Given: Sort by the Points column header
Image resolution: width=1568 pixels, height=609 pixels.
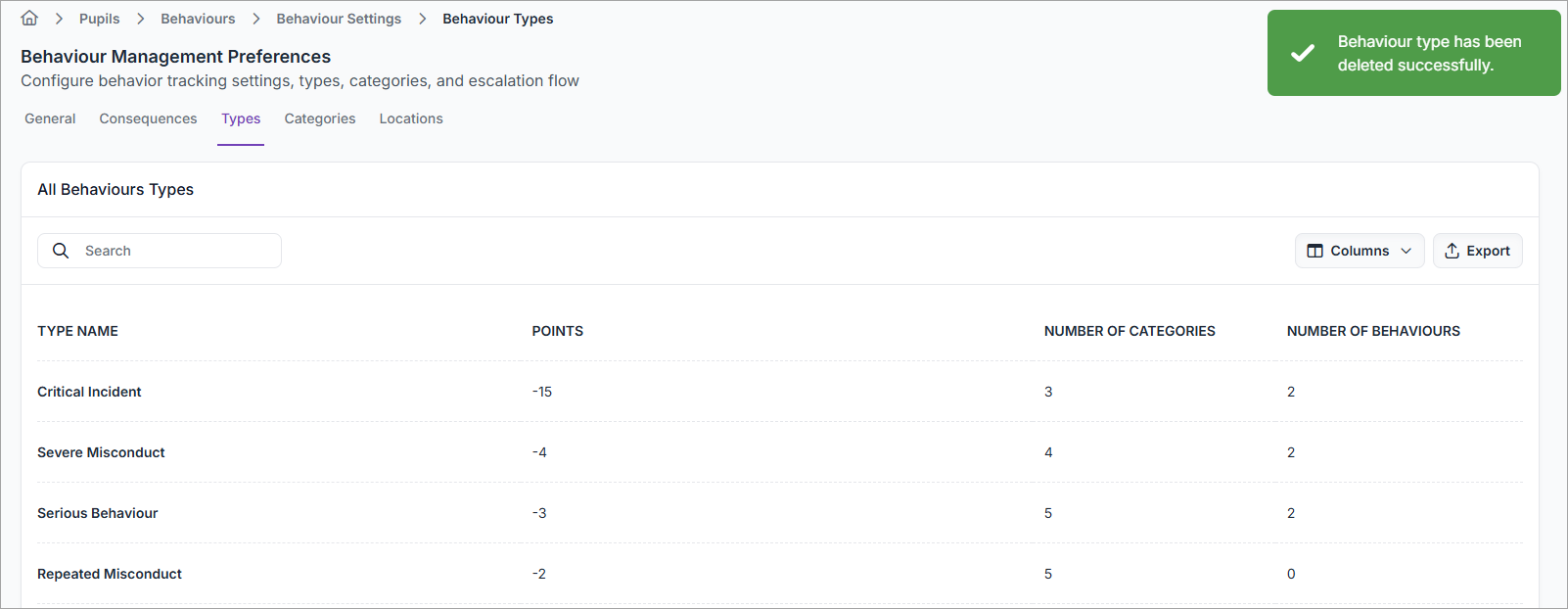Looking at the screenshot, I should click(x=557, y=331).
